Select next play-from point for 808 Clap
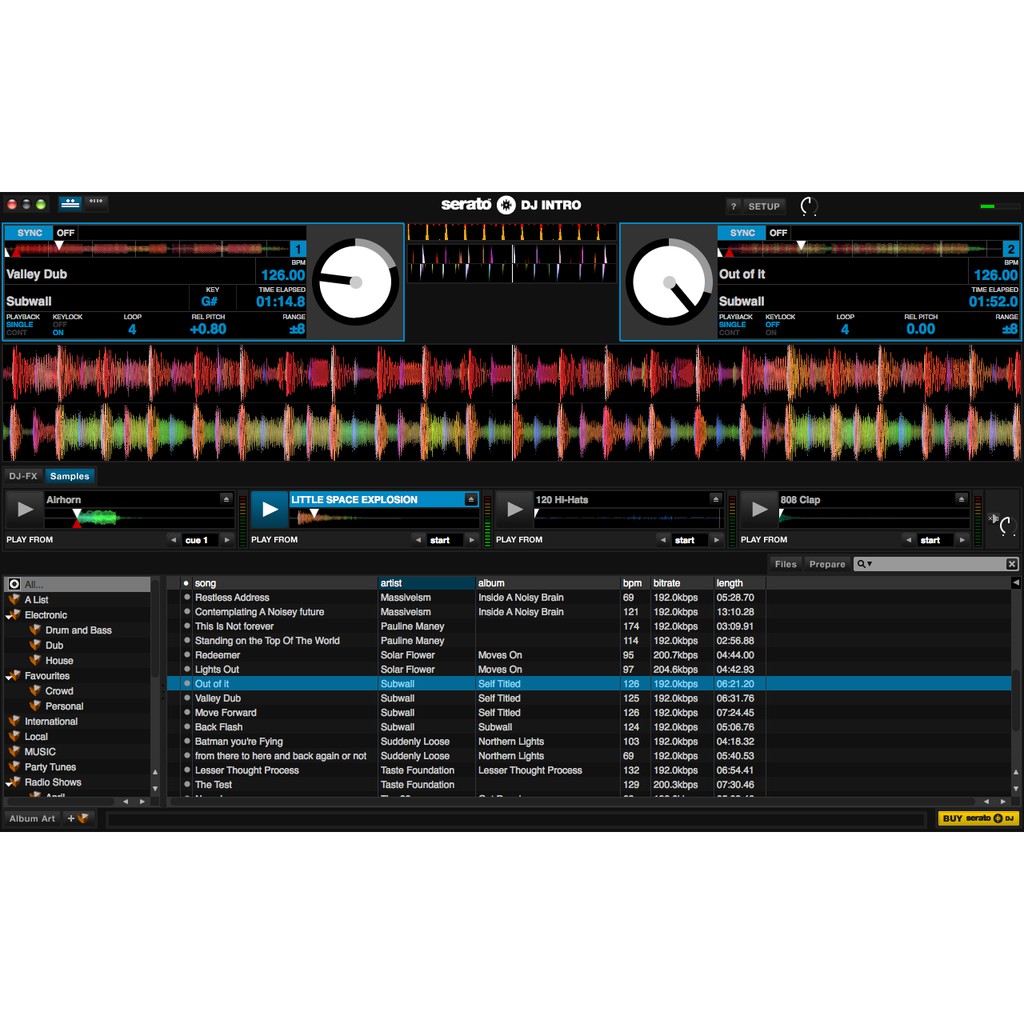This screenshot has width=1024, height=1024. point(962,540)
